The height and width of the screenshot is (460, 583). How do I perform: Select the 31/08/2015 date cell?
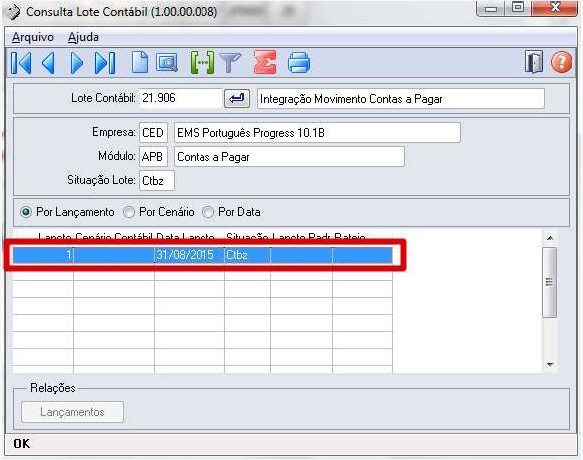pyautogui.click(x=189, y=255)
